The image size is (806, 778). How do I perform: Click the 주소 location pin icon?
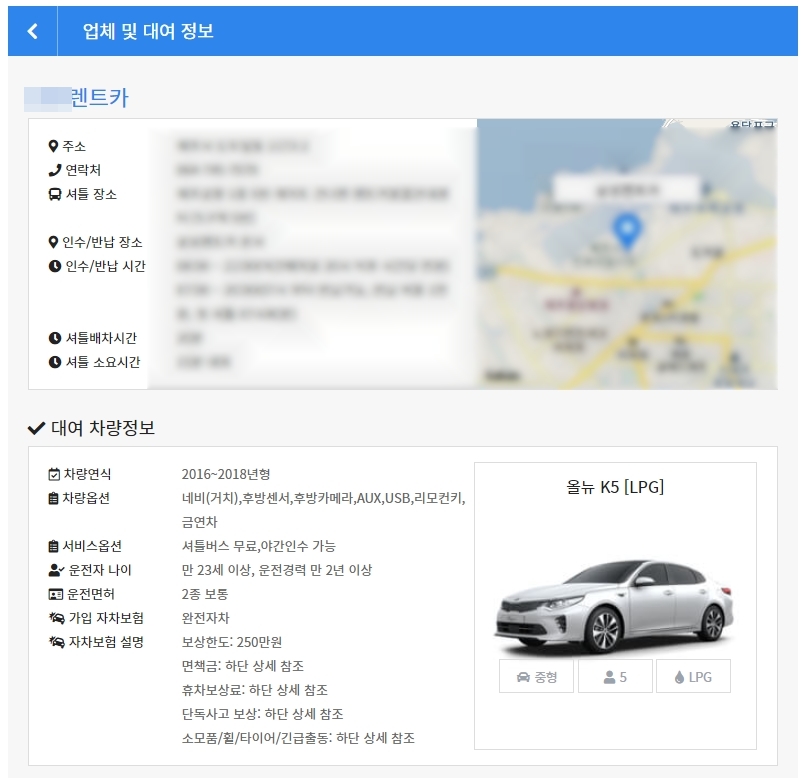[52, 146]
